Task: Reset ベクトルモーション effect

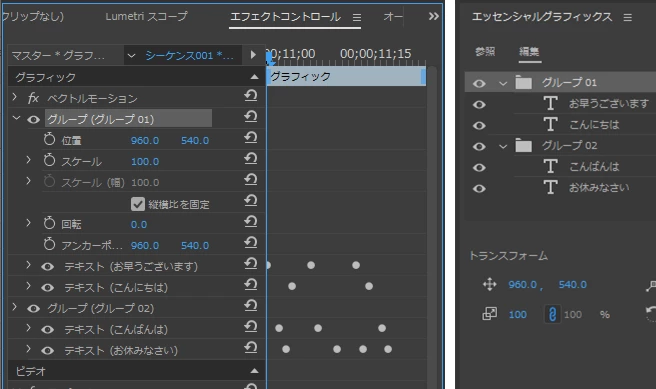Action: [251, 96]
